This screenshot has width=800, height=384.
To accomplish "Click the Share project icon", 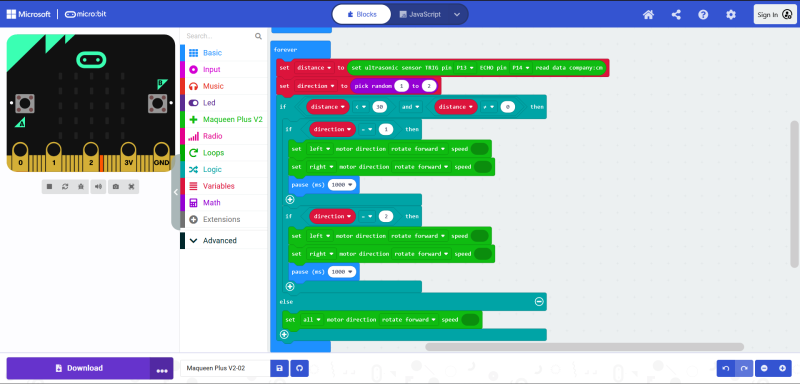I will [x=676, y=15].
